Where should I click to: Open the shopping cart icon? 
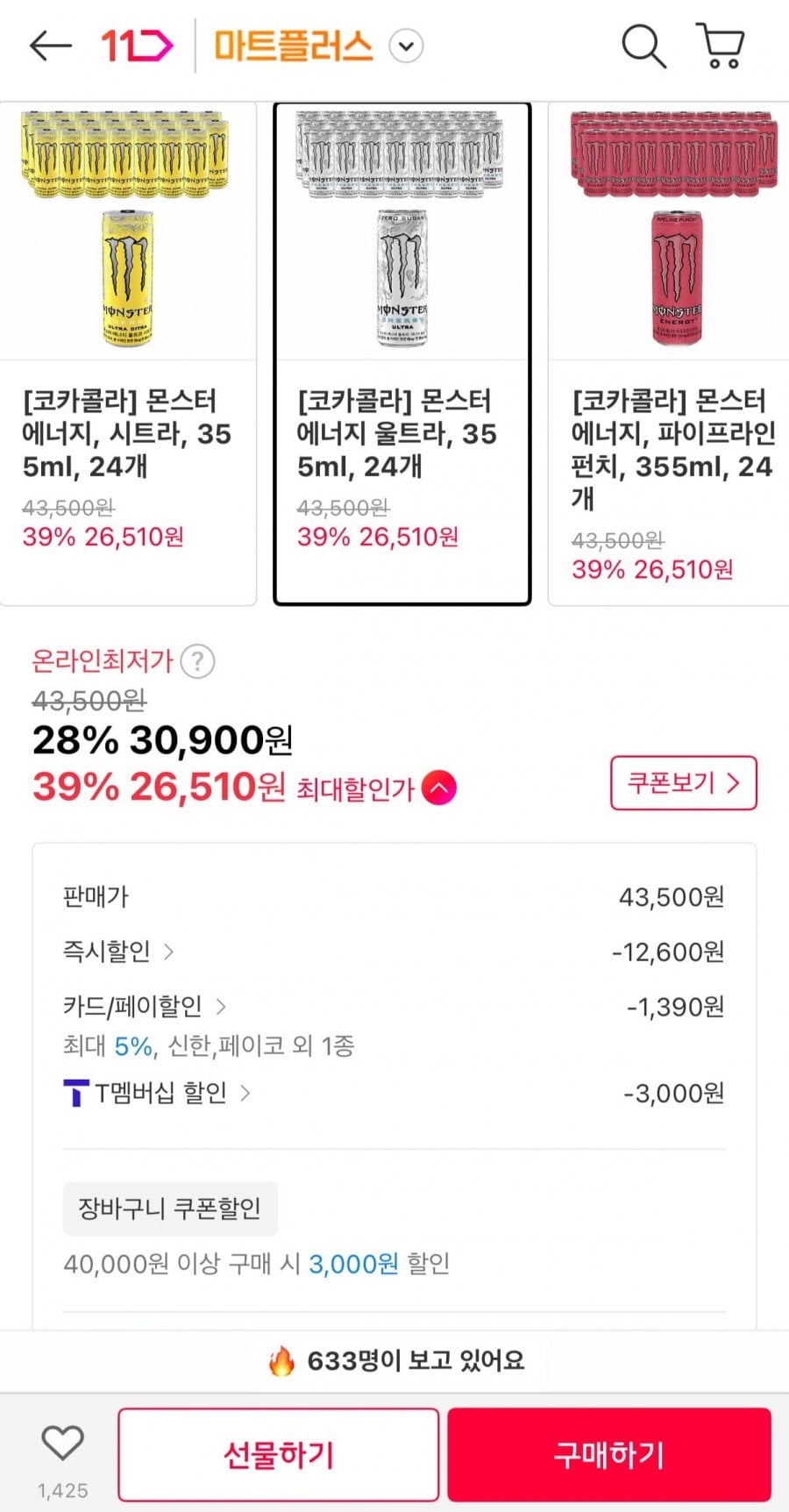pyautogui.click(x=721, y=46)
